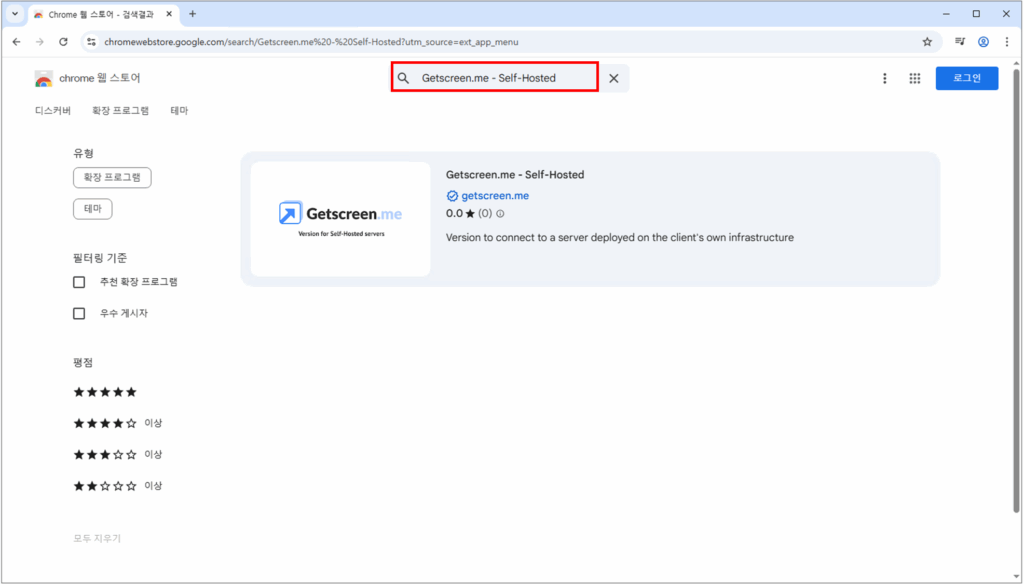This screenshot has width=1024, height=584.
Task: Open the 확장 프로그램 navigation tab
Action: (121, 110)
